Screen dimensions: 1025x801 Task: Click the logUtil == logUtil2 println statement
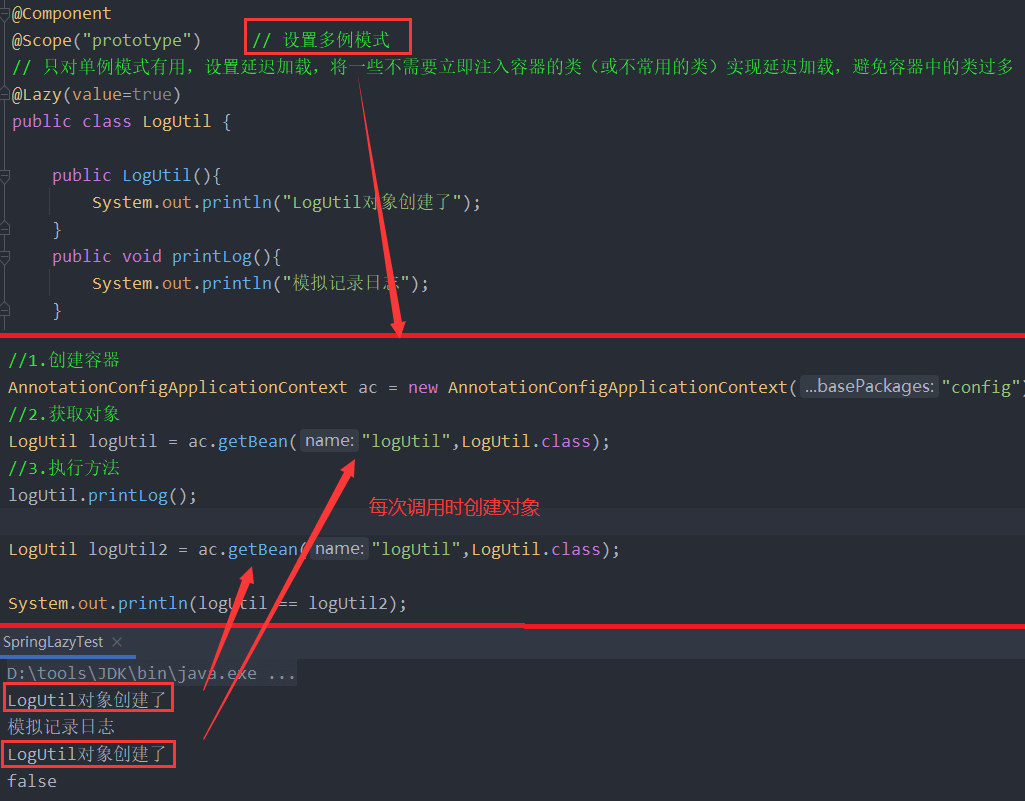[x=207, y=603]
